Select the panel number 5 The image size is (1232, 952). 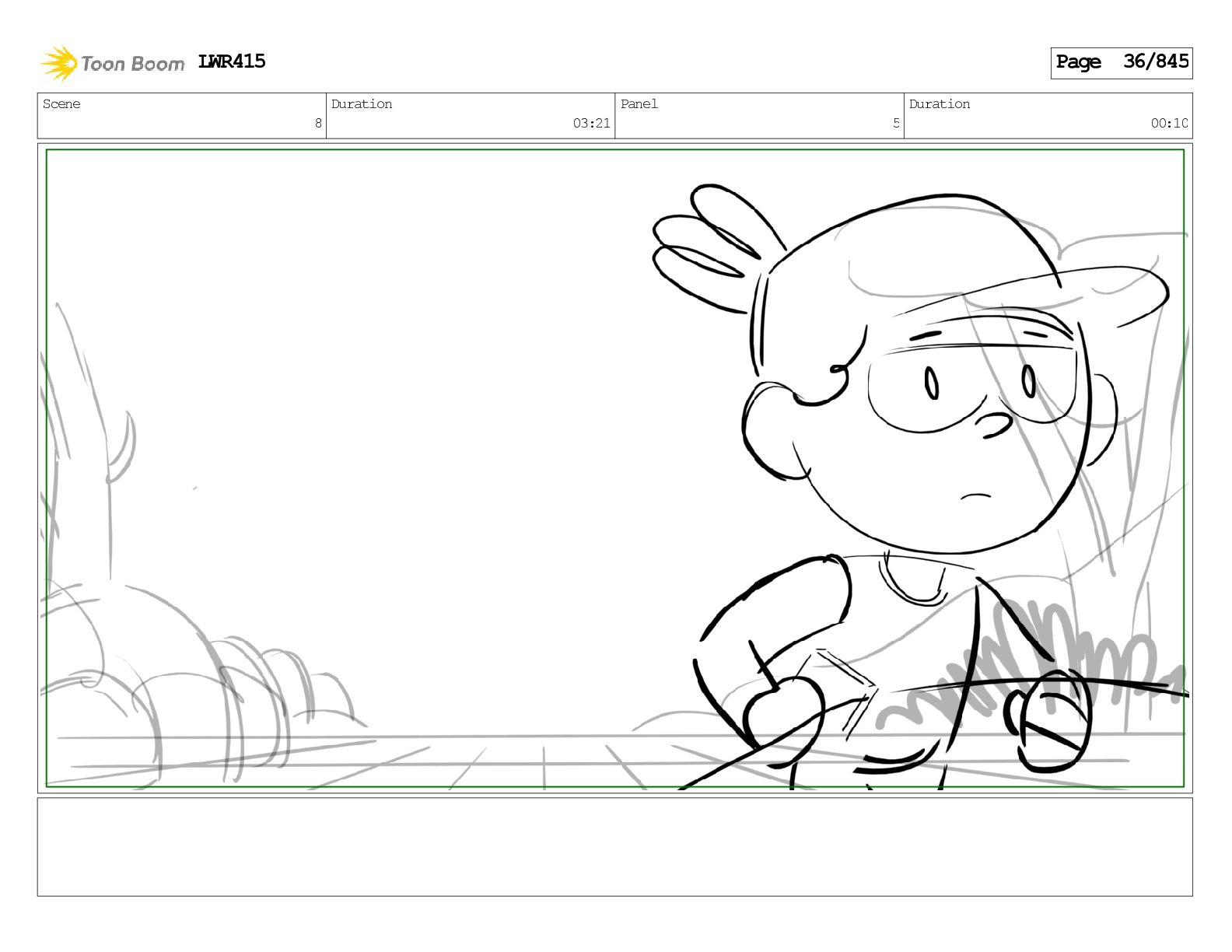896,123
